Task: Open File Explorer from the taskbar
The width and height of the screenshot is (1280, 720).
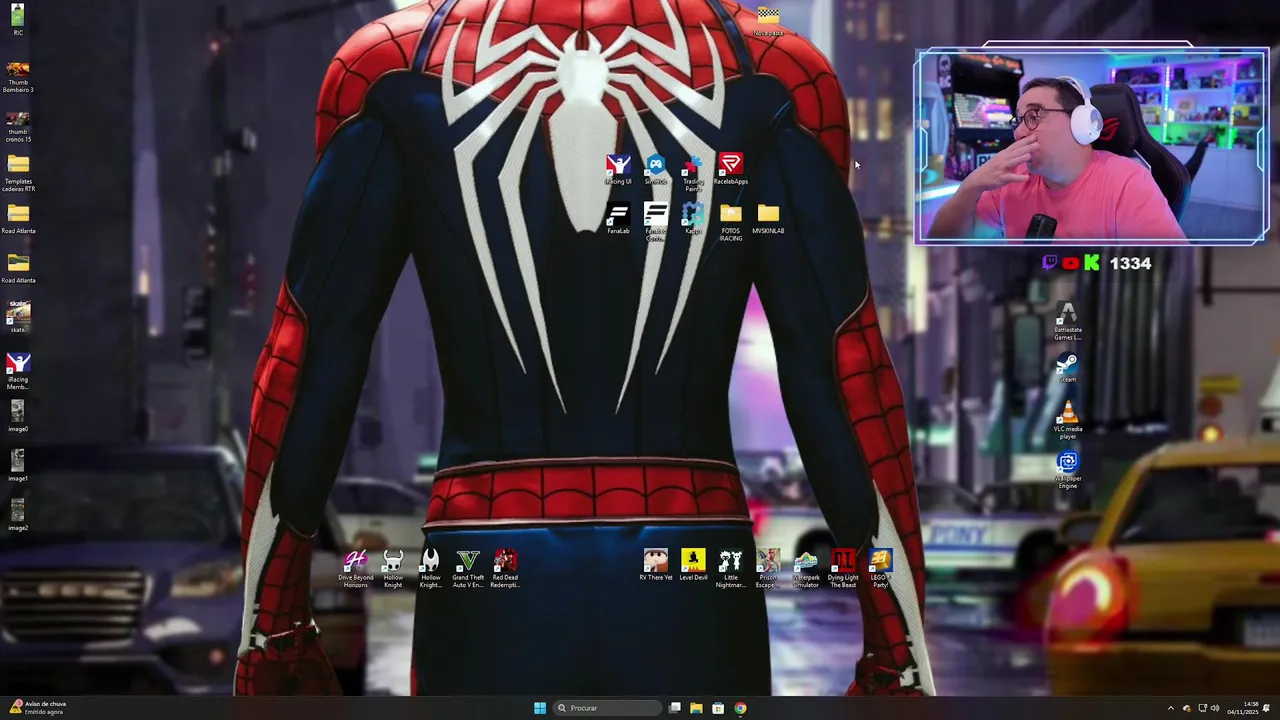Action: [696, 708]
